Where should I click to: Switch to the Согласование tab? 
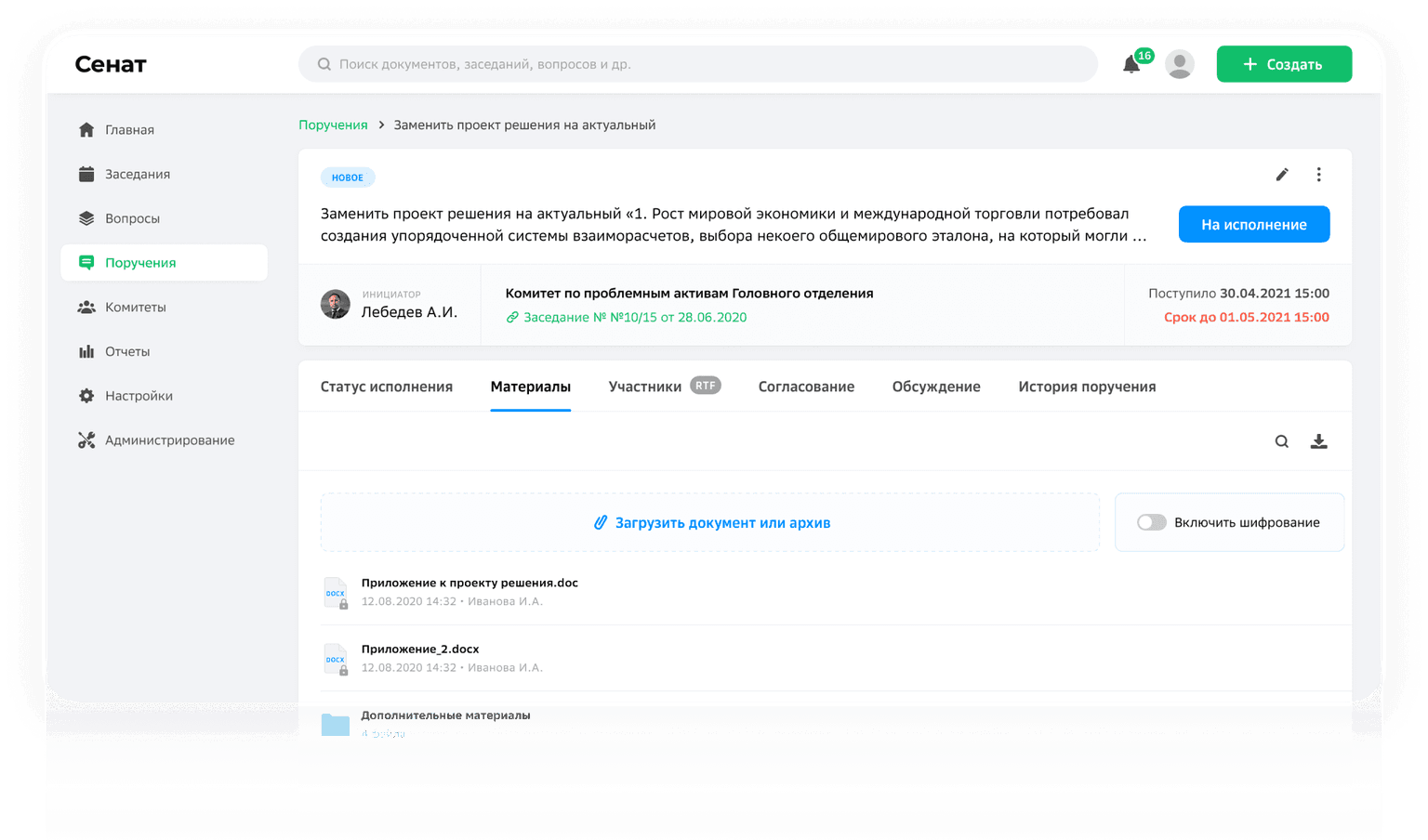click(806, 387)
